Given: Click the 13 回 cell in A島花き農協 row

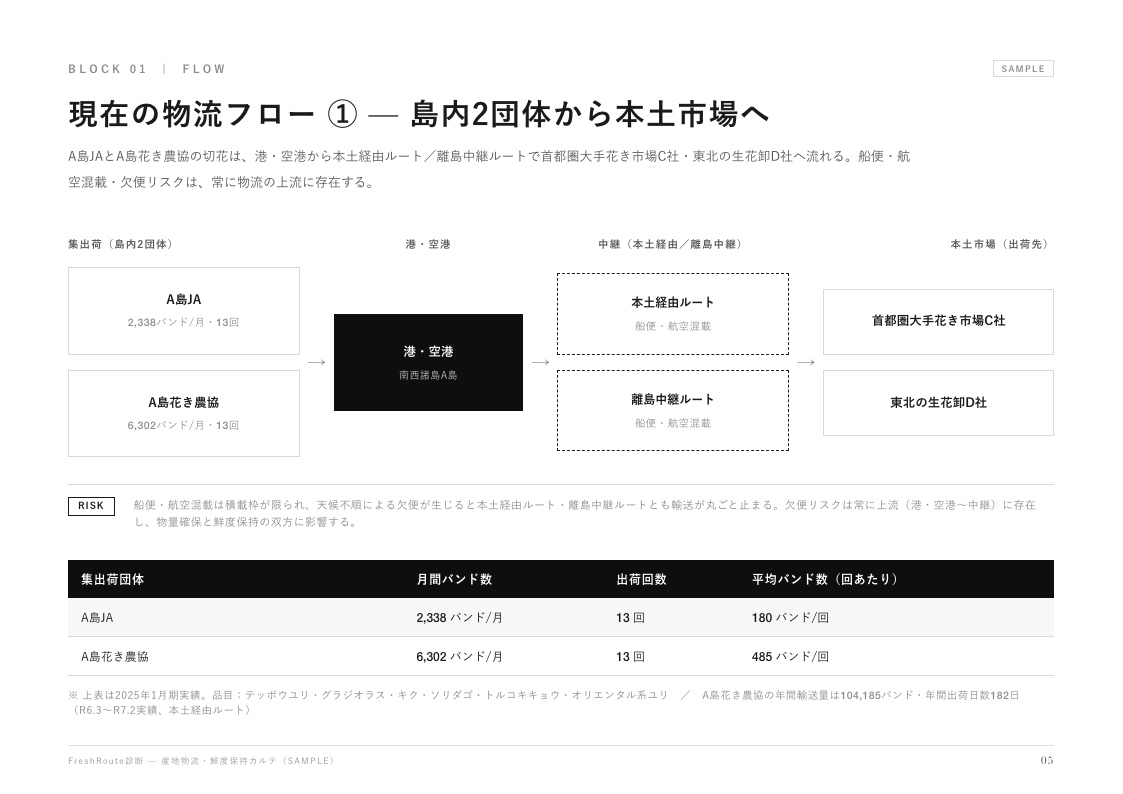Looking at the screenshot, I should 630,656.
